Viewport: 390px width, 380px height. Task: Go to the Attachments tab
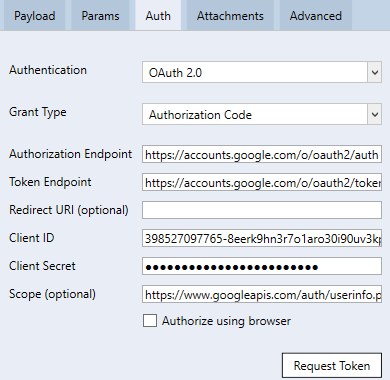click(x=230, y=15)
